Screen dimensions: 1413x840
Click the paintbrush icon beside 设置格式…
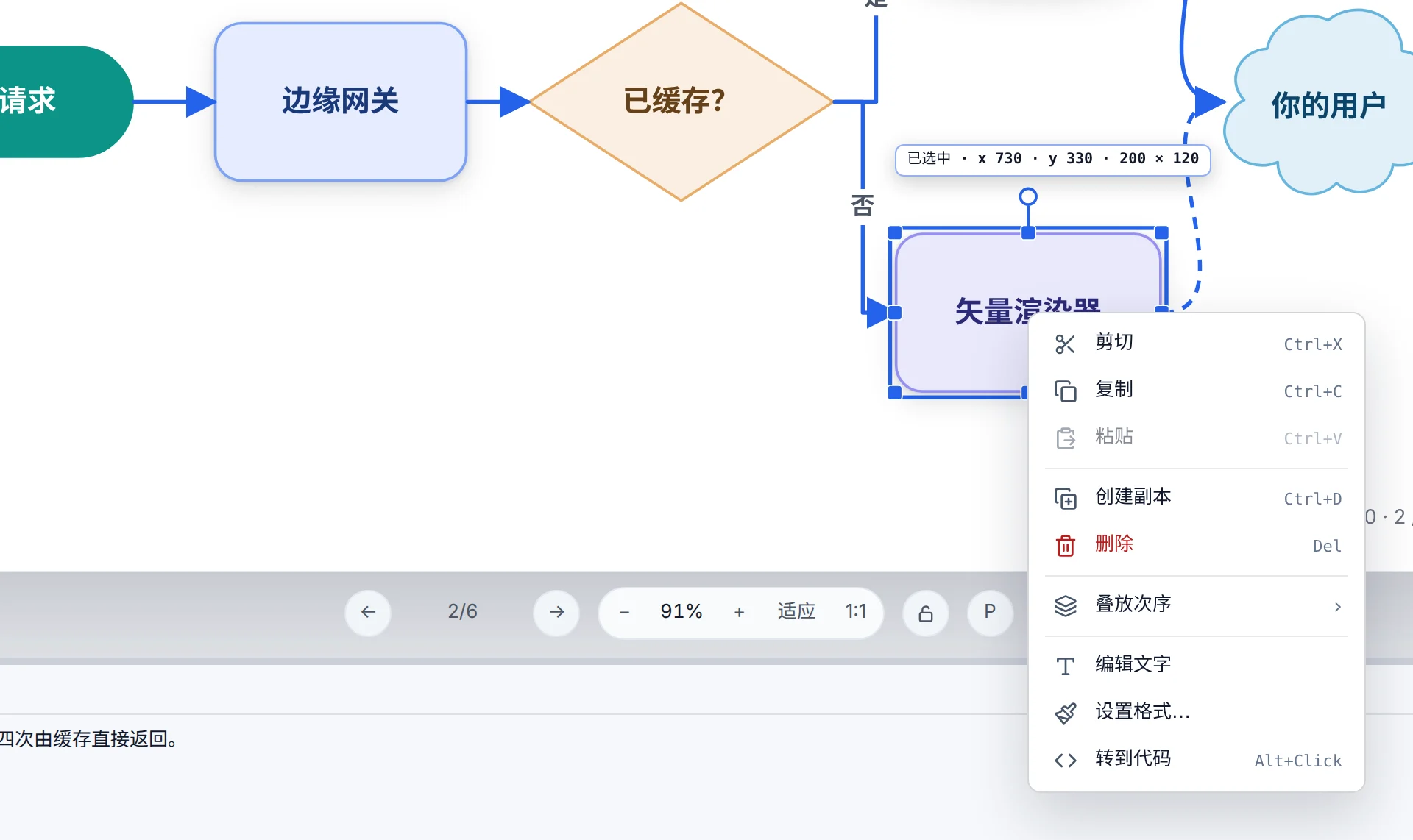click(1065, 713)
